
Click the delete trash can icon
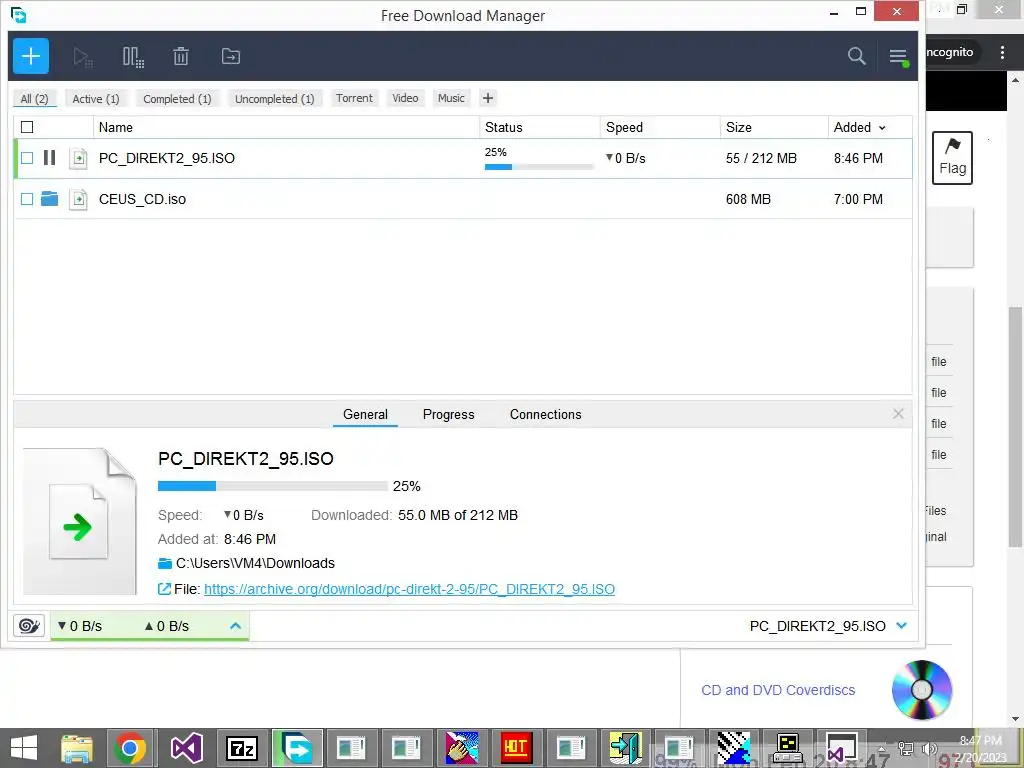click(x=181, y=57)
